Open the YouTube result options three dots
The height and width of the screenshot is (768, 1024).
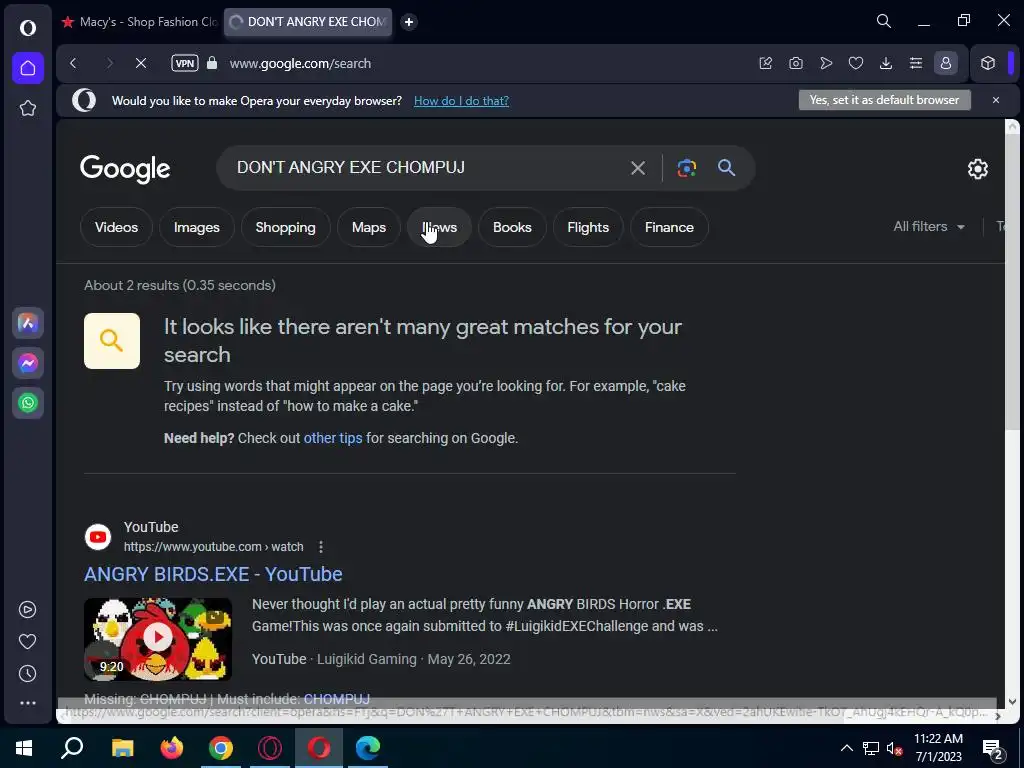pos(321,547)
